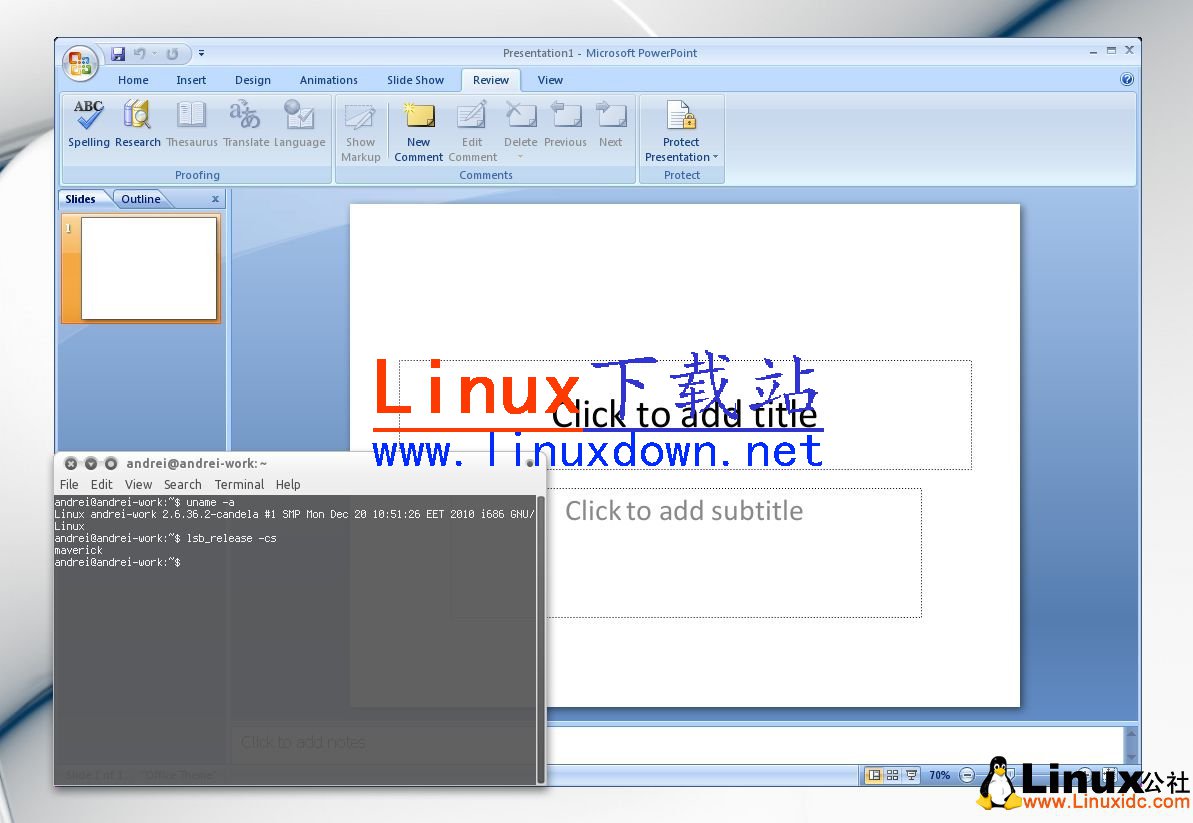
Task: Save the presentation from Quick Access toolbar
Action: pyautogui.click(x=118, y=53)
